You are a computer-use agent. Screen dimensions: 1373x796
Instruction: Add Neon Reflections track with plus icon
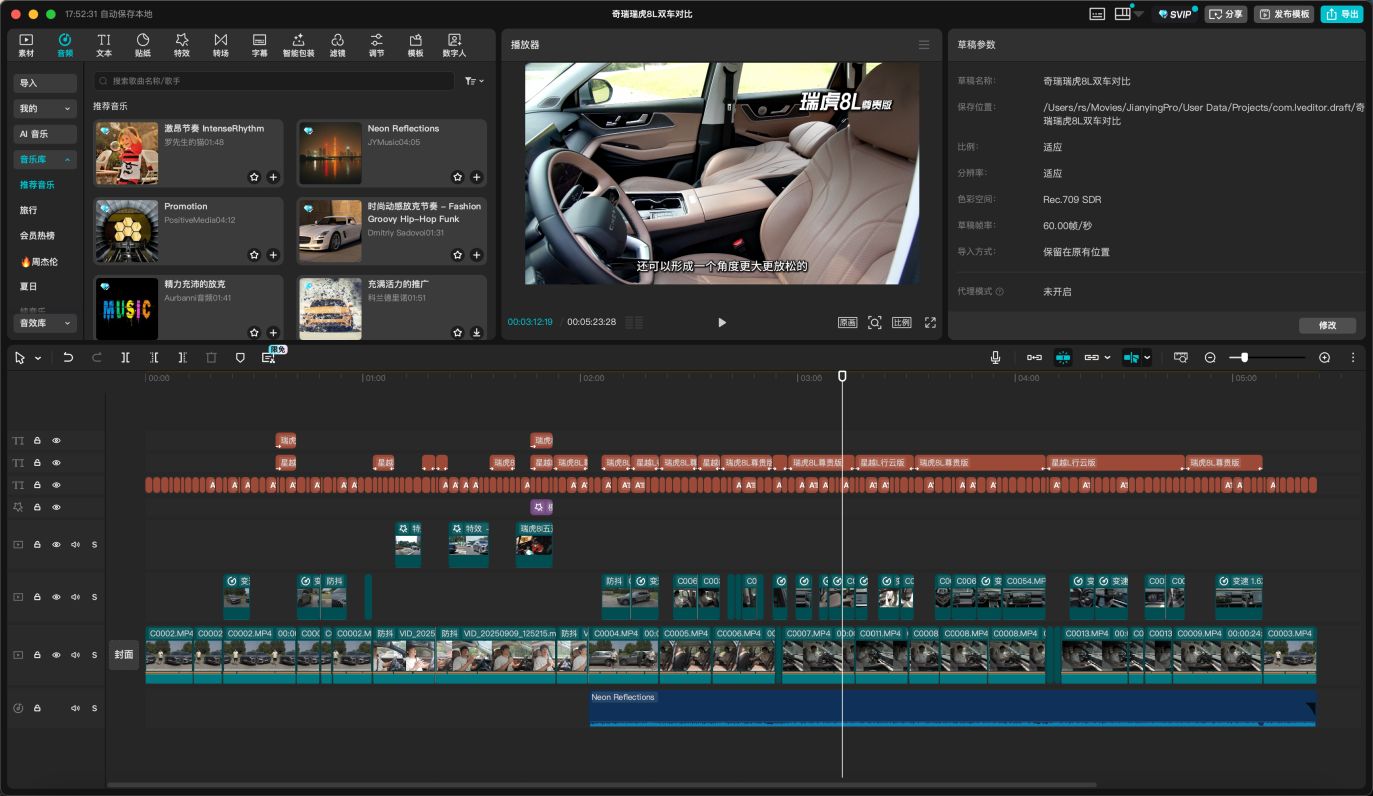[476, 177]
